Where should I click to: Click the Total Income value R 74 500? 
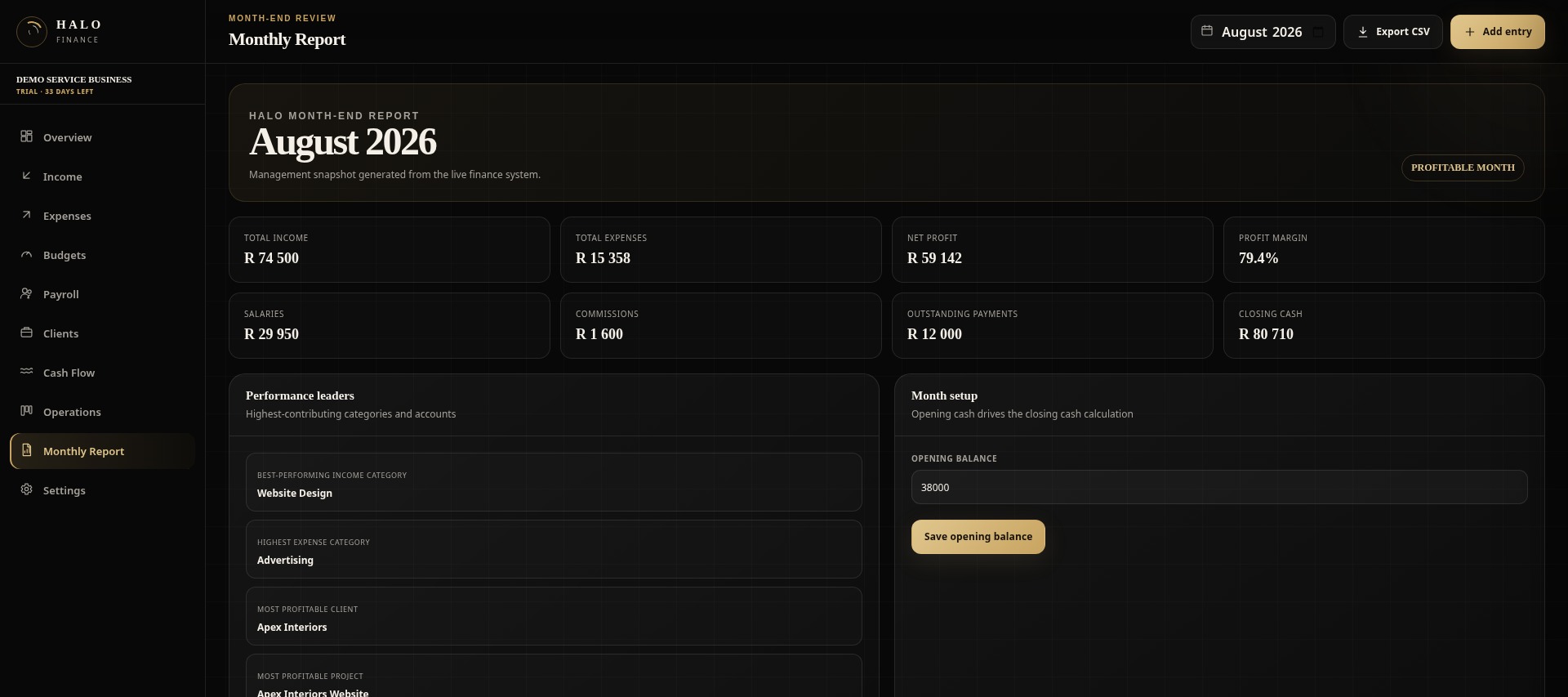[271, 258]
